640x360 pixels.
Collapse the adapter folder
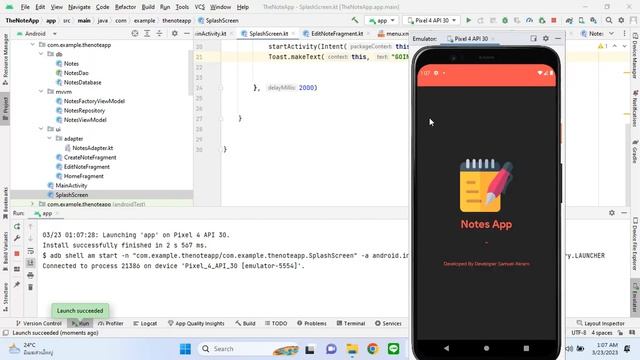(49, 139)
